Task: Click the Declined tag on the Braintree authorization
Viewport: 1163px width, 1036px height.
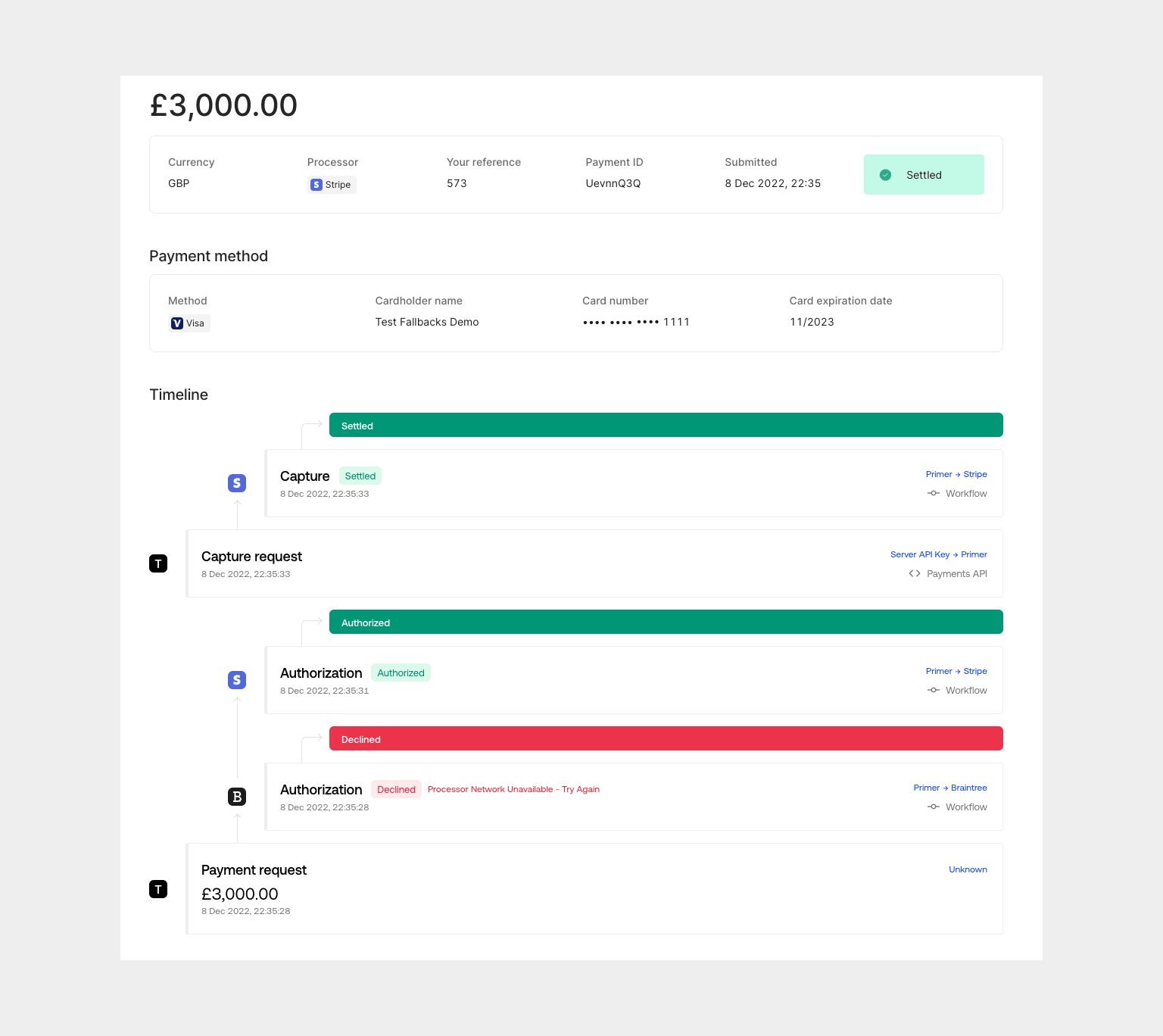Action: (x=396, y=790)
